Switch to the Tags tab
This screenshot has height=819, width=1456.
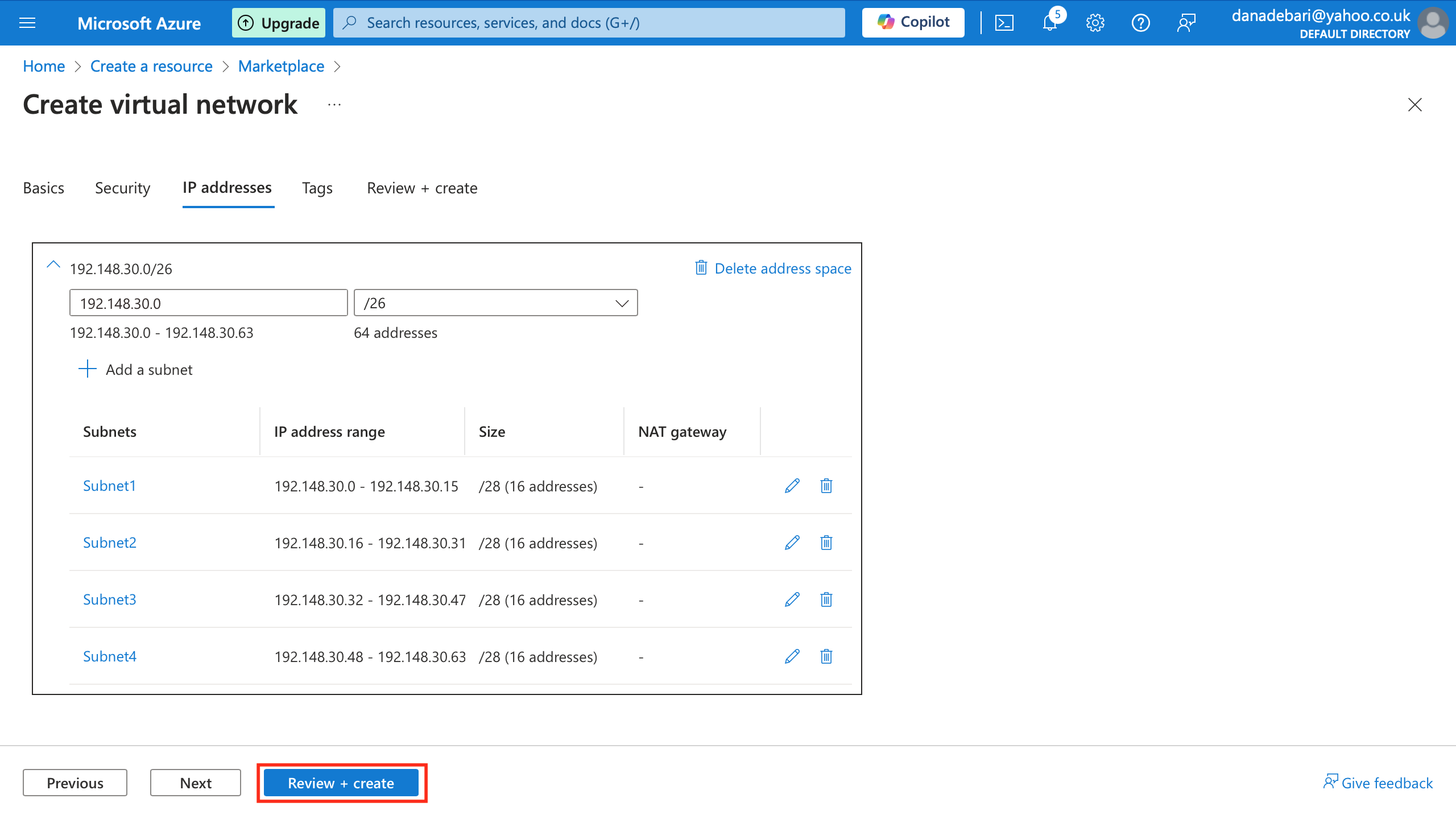click(x=317, y=188)
